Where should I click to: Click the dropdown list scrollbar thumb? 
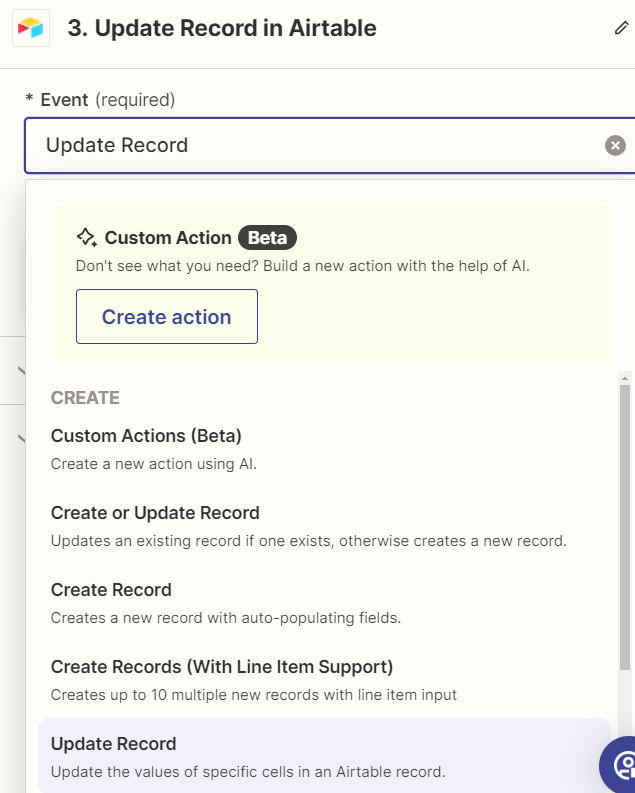tap(625, 527)
